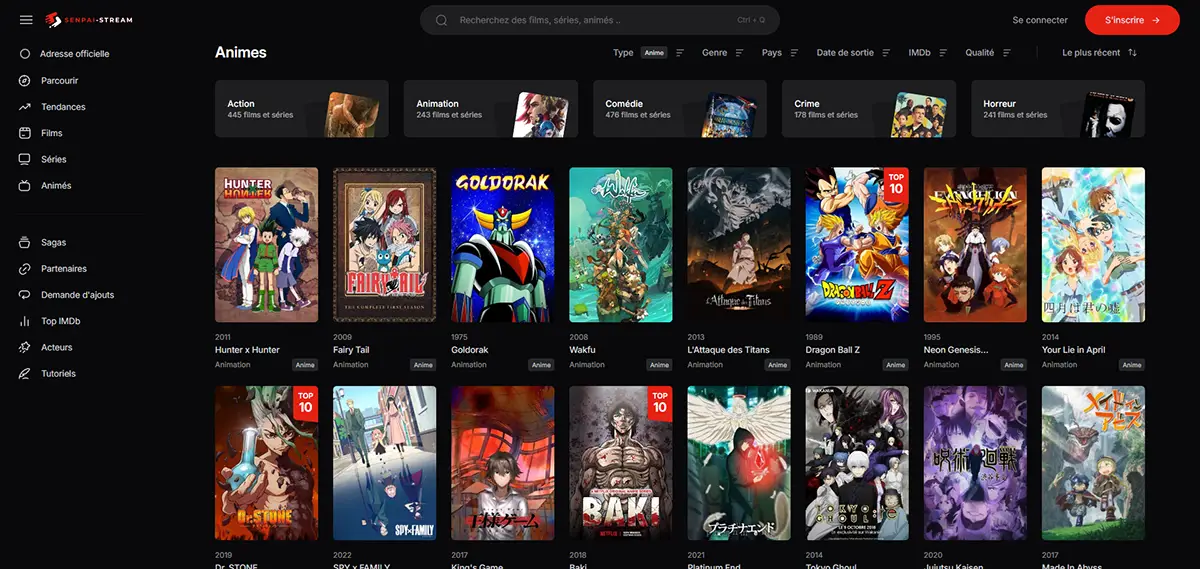Open the Made In Abyss poster
The width and height of the screenshot is (1200, 569).
coord(1093,463)
